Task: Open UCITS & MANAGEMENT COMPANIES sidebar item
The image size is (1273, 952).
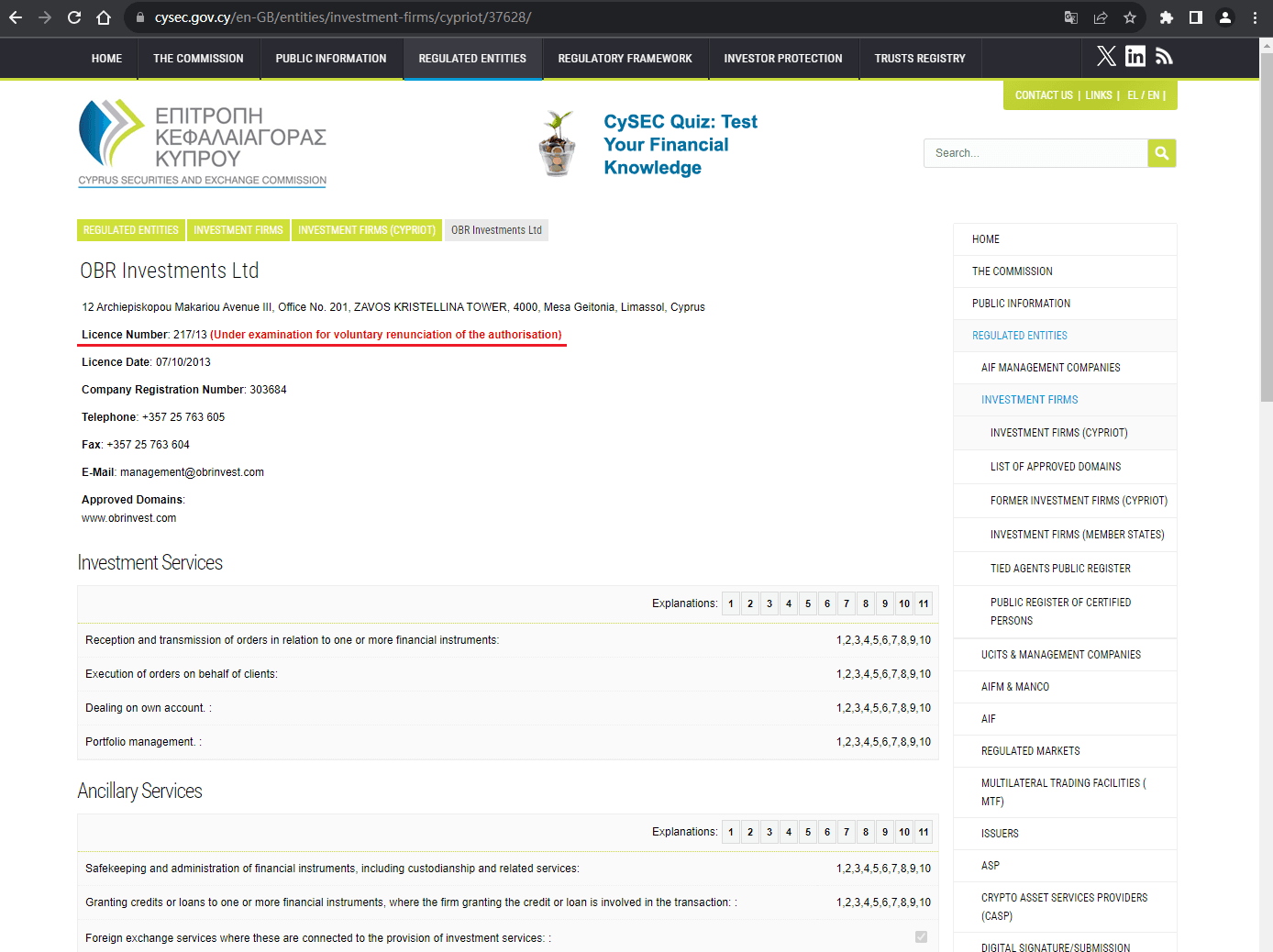Action: (x=1065, y=655)
